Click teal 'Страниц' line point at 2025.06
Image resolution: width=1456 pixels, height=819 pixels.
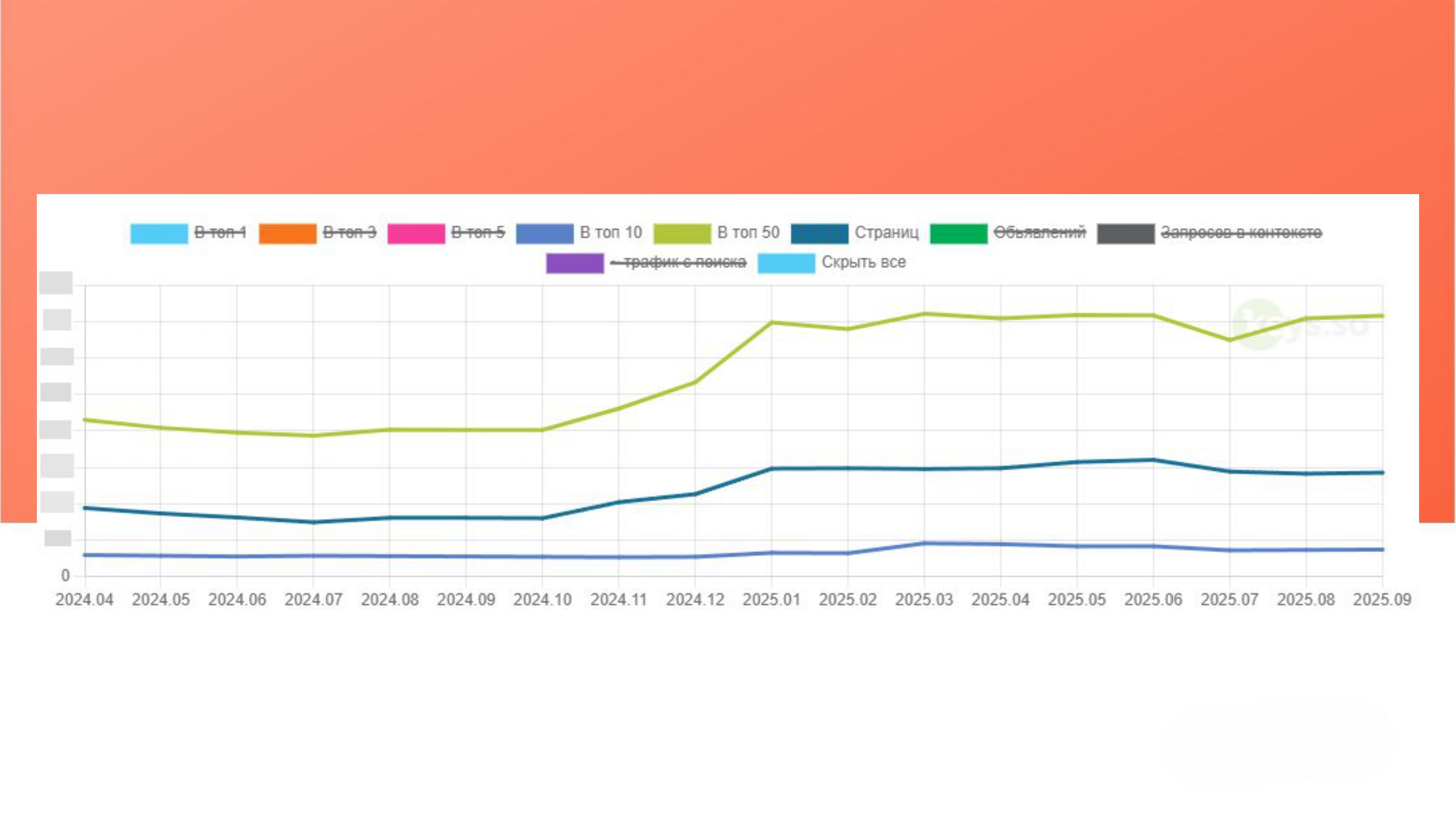(x=1153, y=459)
